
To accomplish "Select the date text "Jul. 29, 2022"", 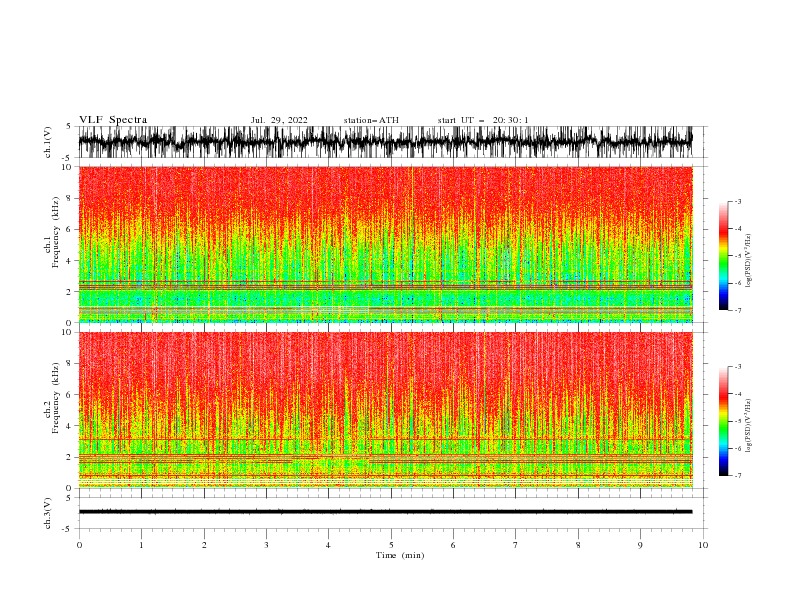I will point(279,120).
